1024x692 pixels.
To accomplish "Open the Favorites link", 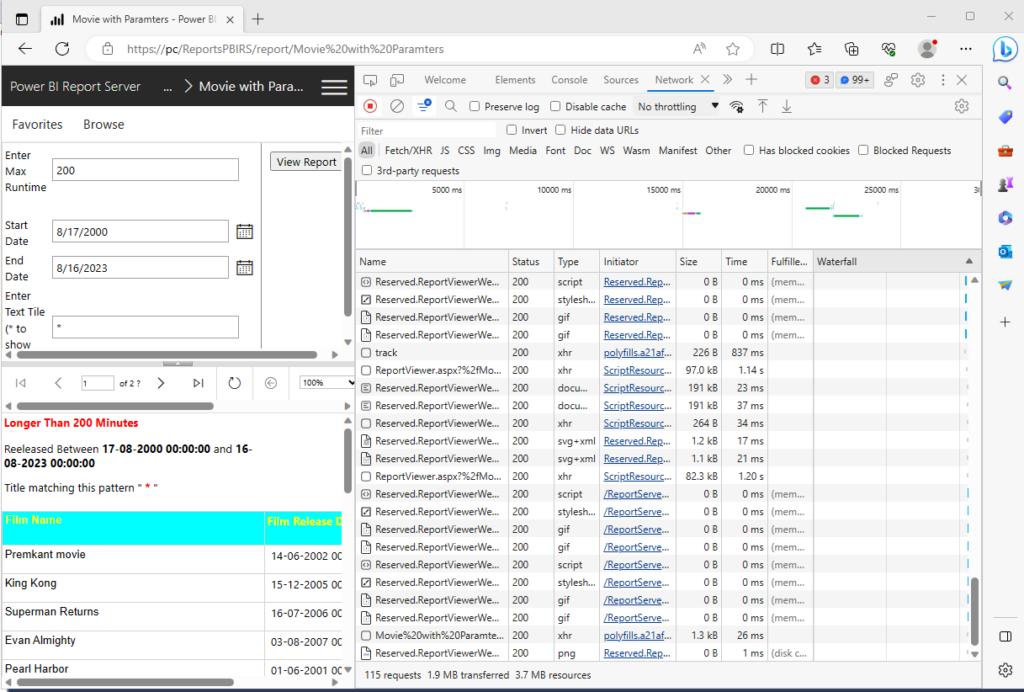I will (x=37, y=124).
